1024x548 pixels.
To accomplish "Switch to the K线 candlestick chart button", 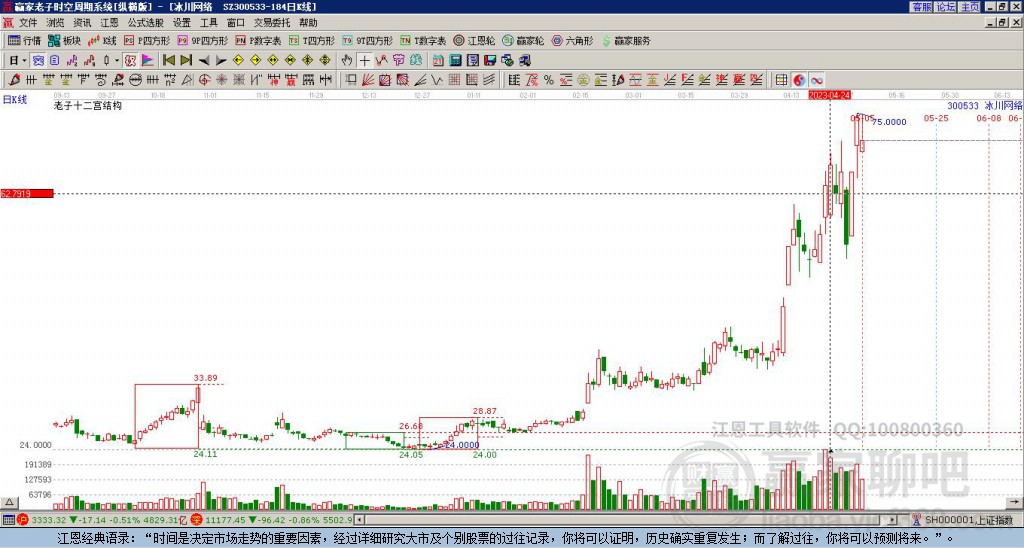I will (102, 40).
